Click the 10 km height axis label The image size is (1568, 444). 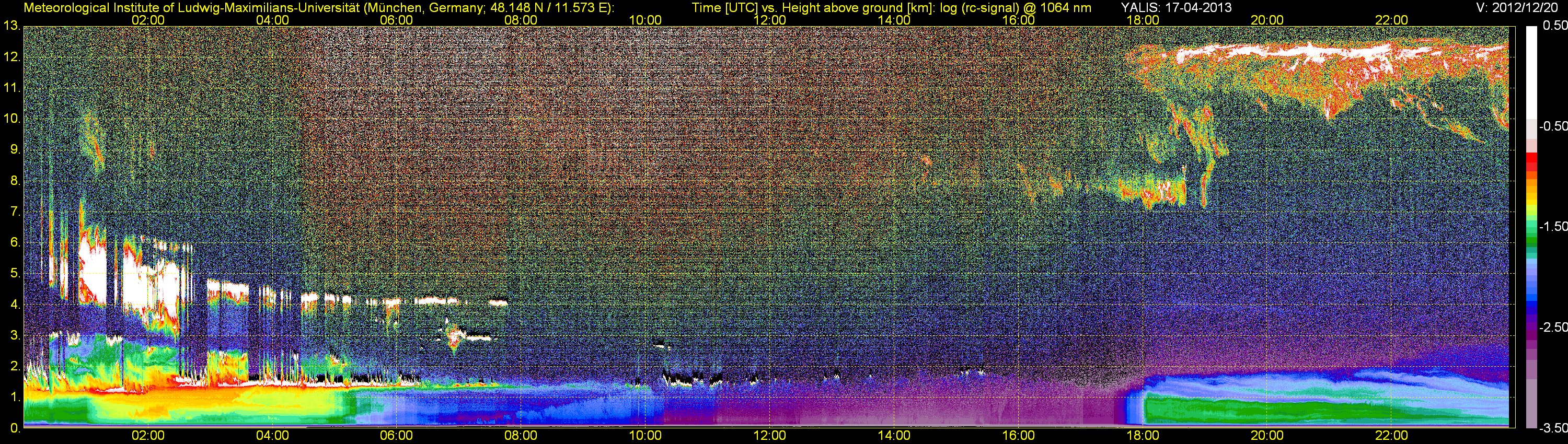tap(11, 119)
